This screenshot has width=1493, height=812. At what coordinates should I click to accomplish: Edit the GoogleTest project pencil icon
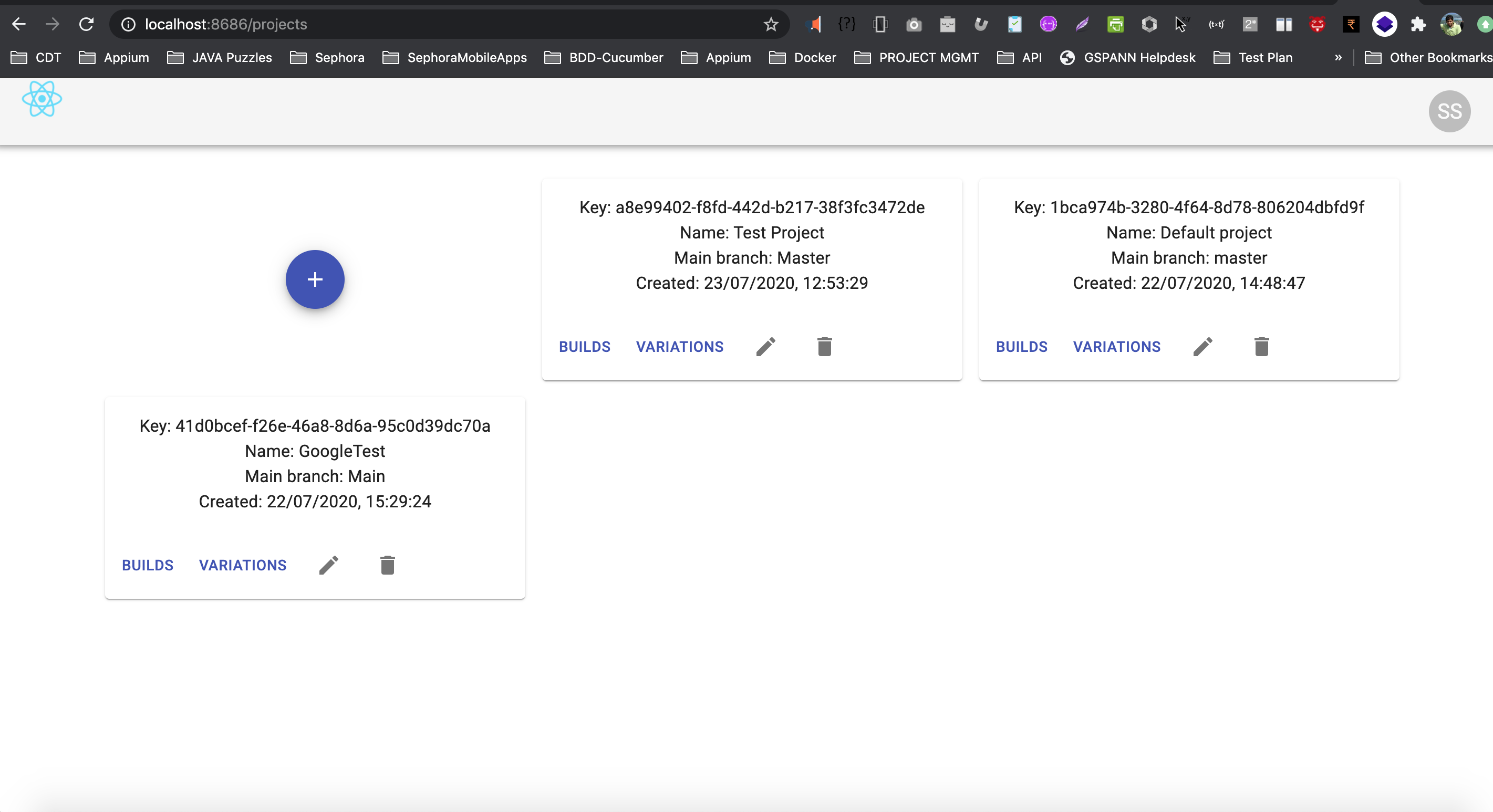tap(329, 565)
